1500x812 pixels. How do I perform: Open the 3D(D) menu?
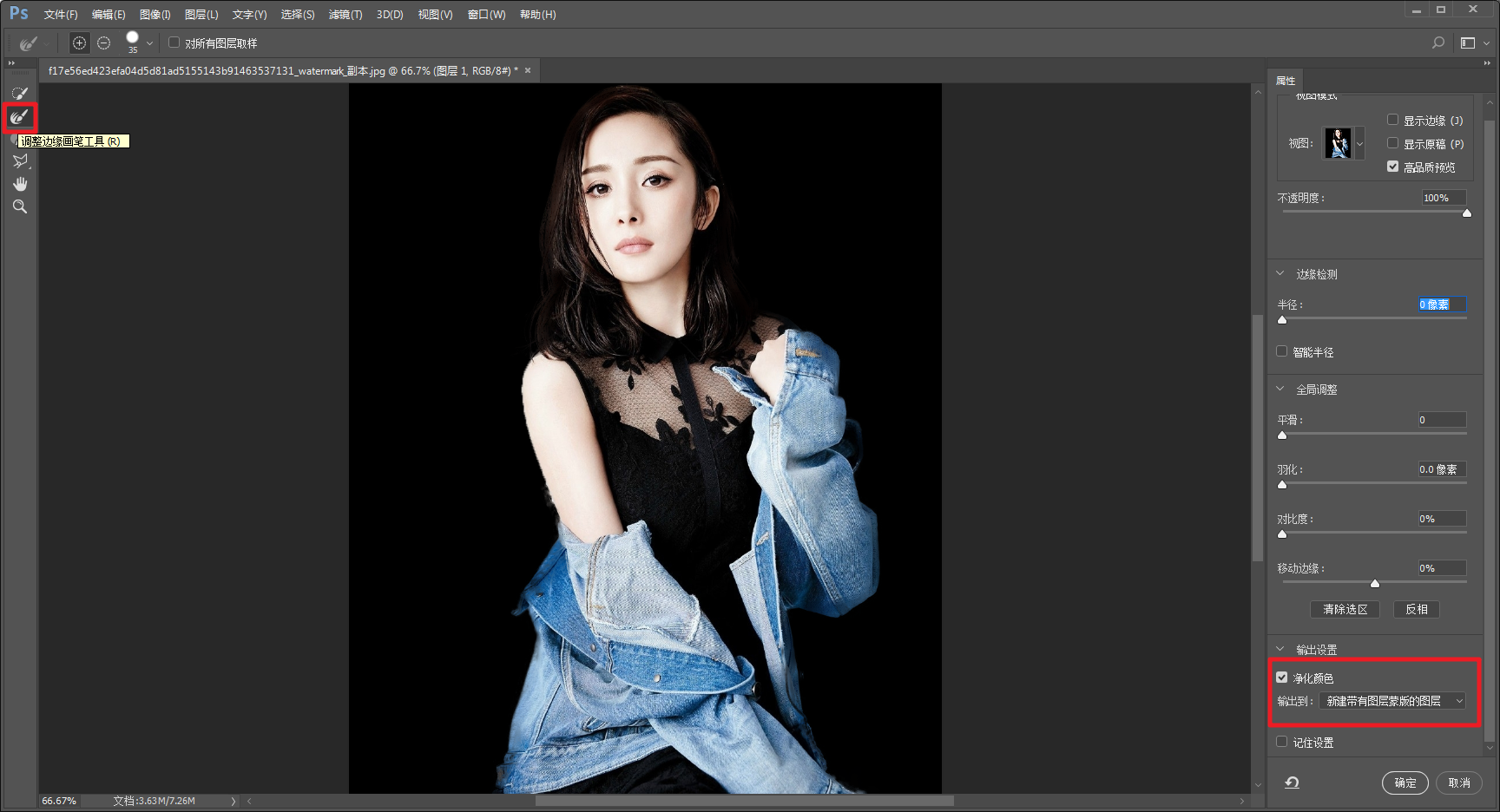pyautogui.click(x=390, y=15)
